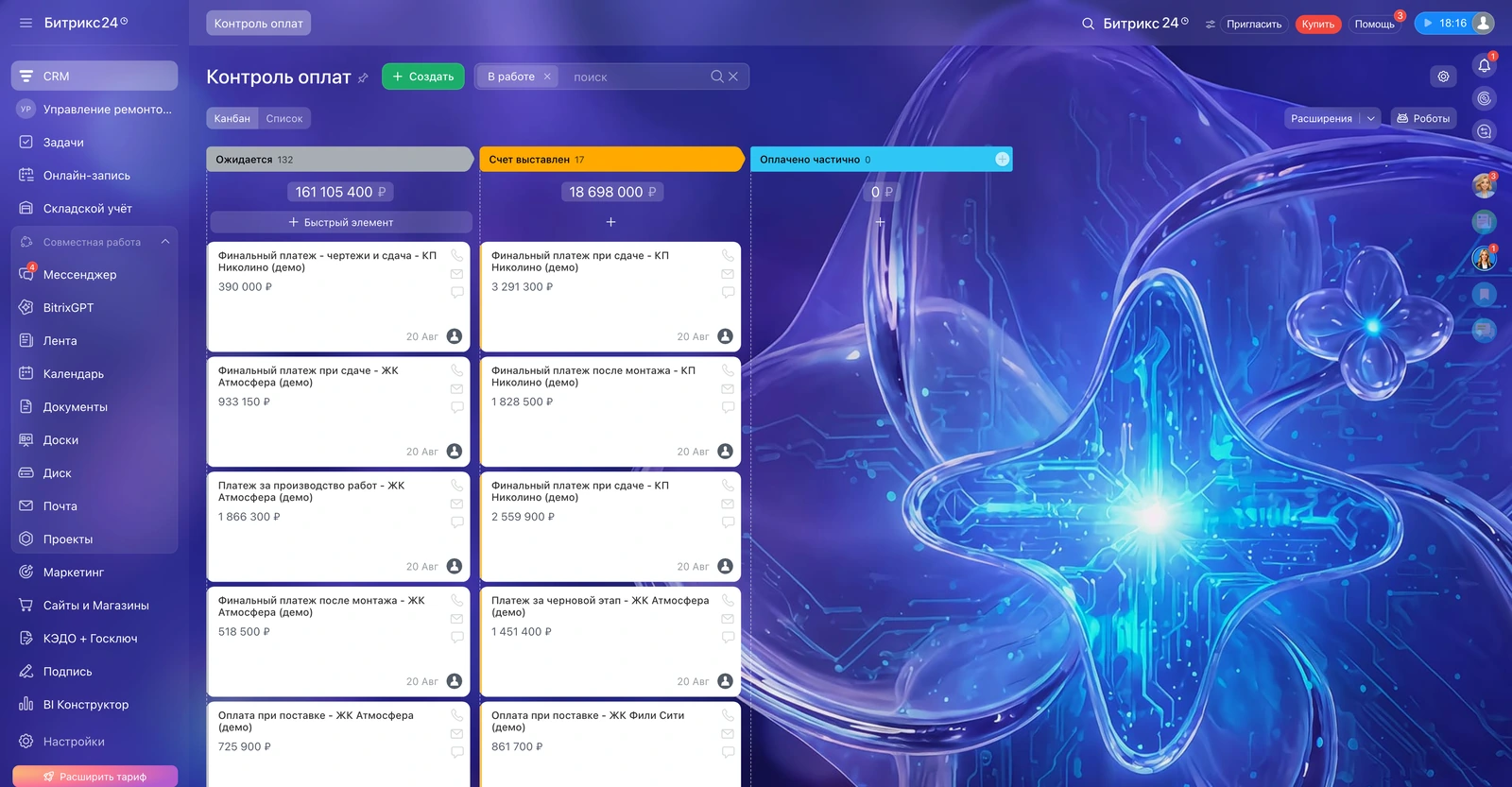Remove the В работе filter chip

547,77
